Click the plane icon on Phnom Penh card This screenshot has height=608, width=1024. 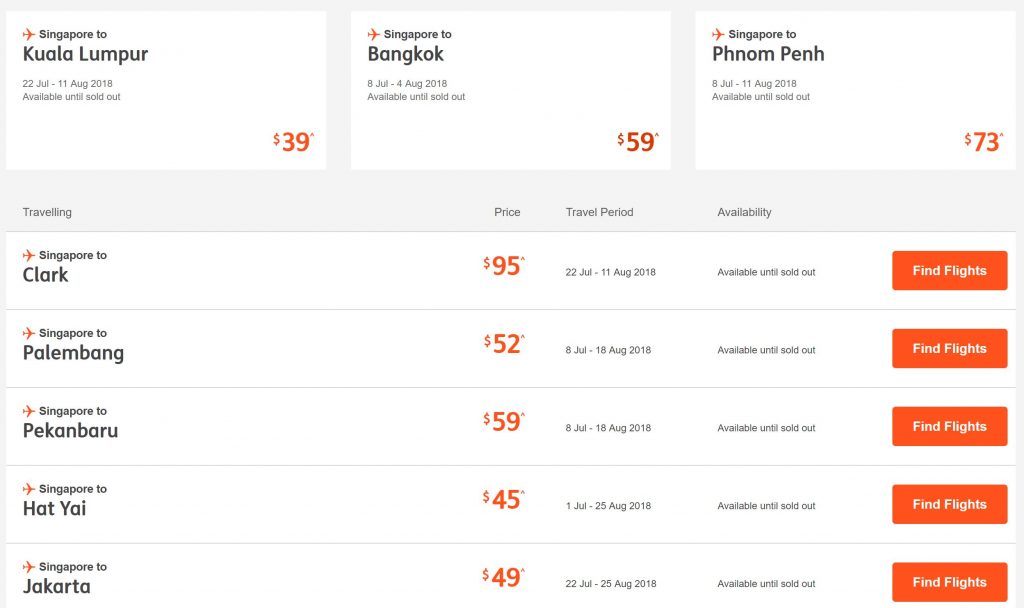pos(719,34)
